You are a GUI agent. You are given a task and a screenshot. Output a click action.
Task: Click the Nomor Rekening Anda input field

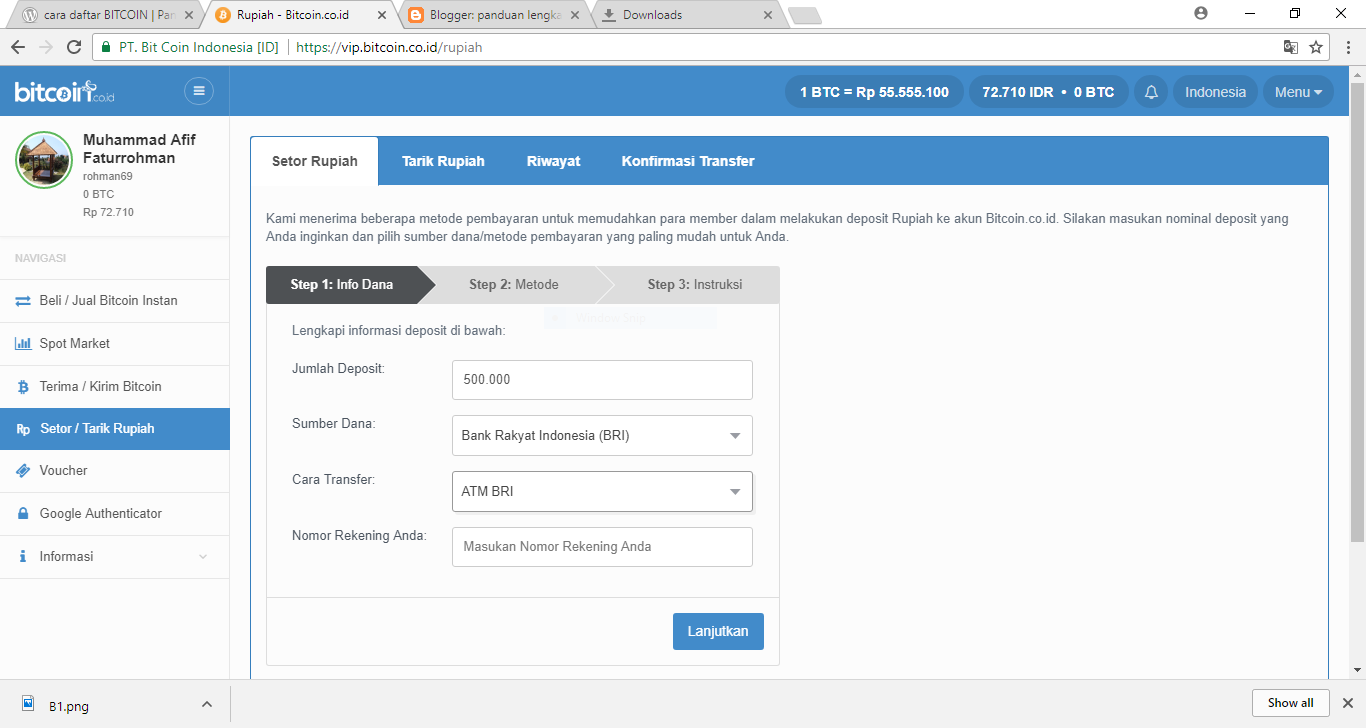[602, 547]
